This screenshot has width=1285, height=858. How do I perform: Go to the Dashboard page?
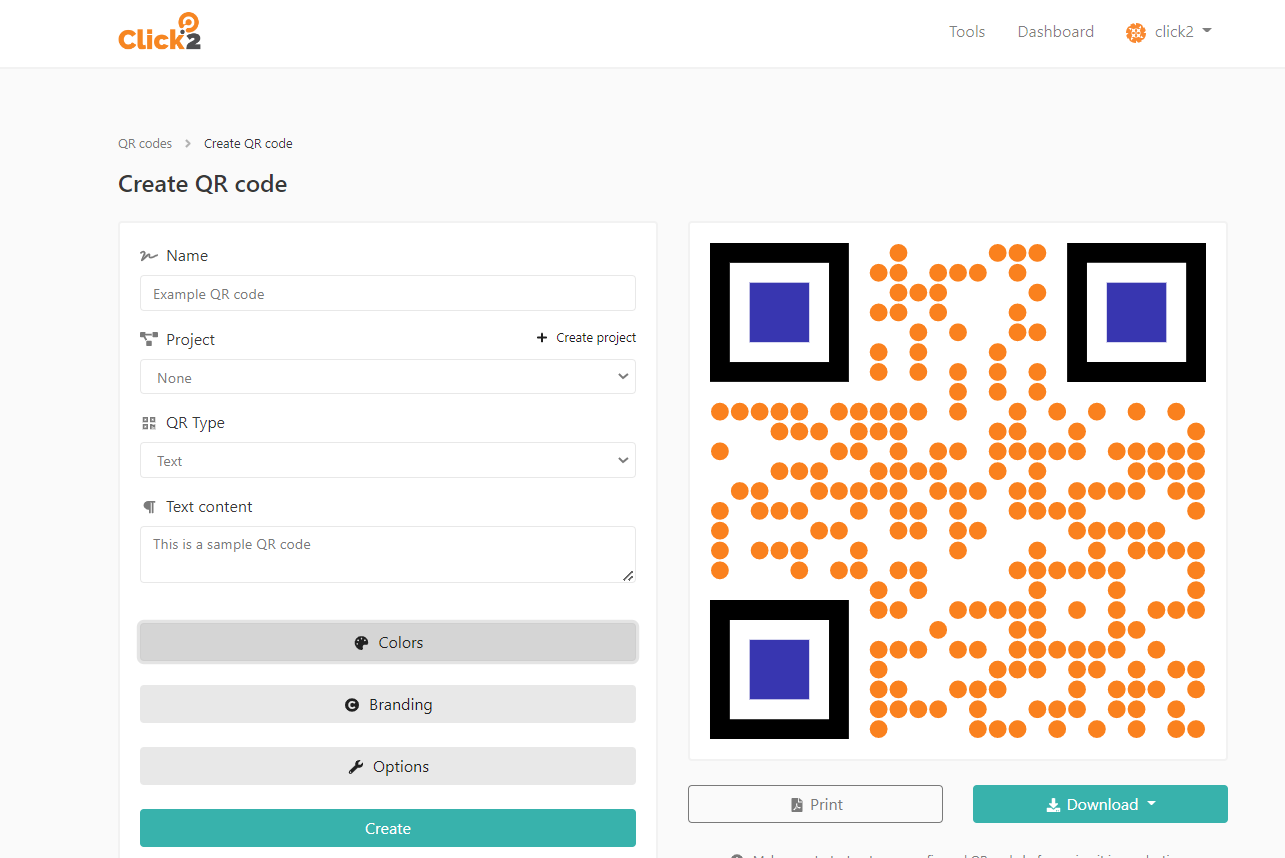[1056, 32]
